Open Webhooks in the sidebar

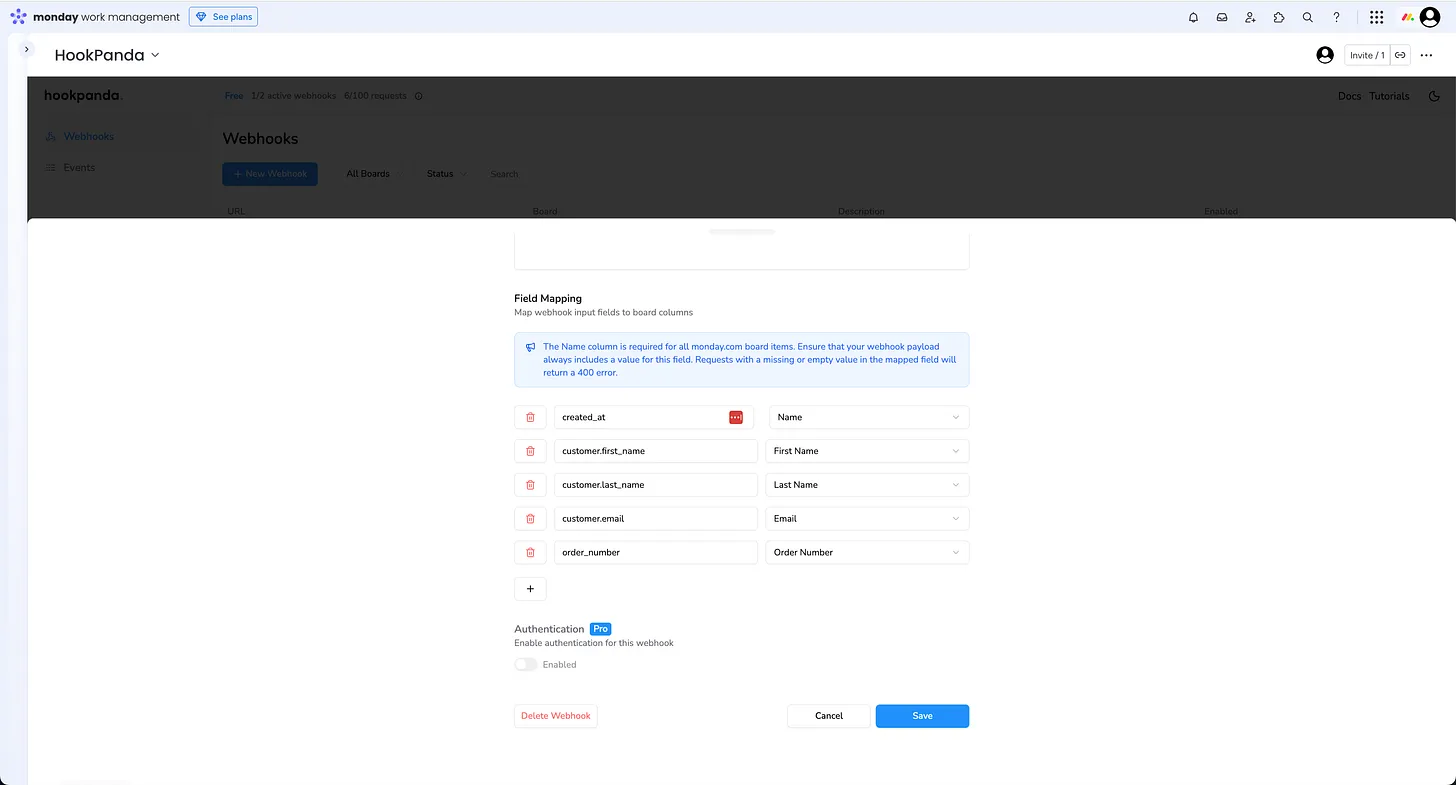[88, 136]
